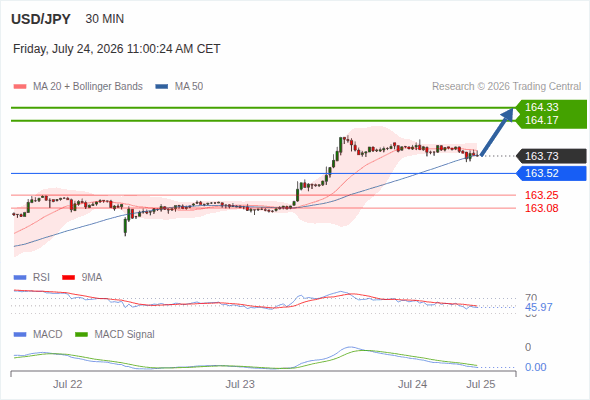590x400 pixels.
Task: Select the red 163.08 support label
Action: [x=541, y=208]
